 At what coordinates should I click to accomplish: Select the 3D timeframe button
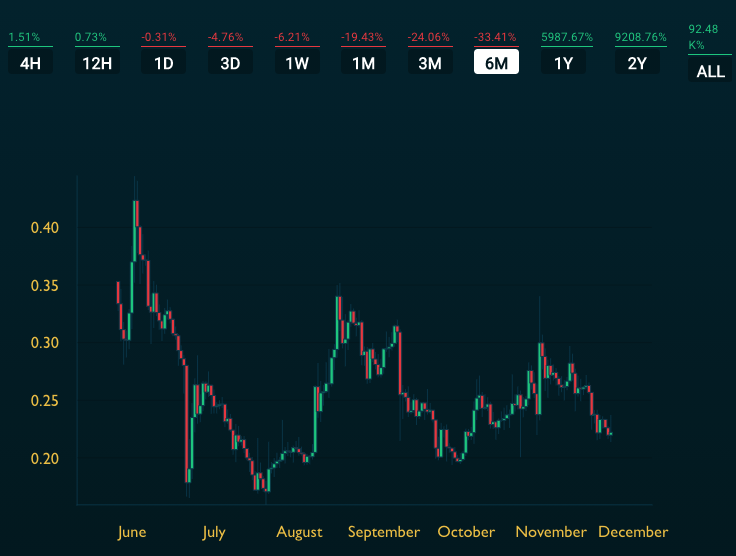(x=230, y=63)
